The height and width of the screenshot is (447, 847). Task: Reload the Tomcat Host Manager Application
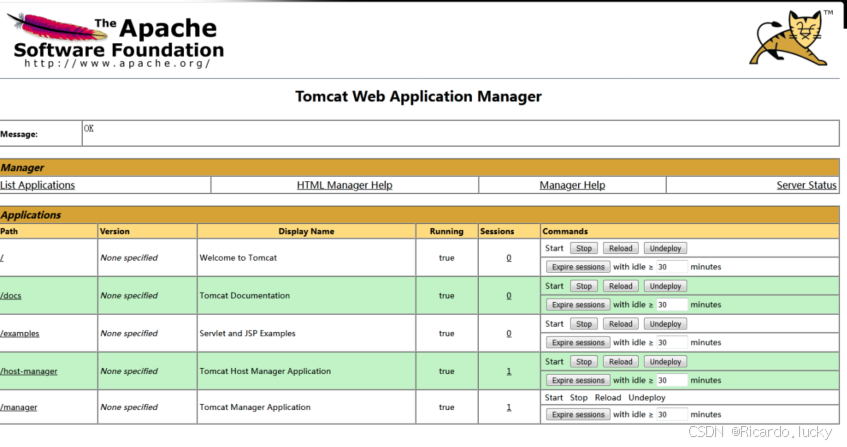(x=621, y=362)
